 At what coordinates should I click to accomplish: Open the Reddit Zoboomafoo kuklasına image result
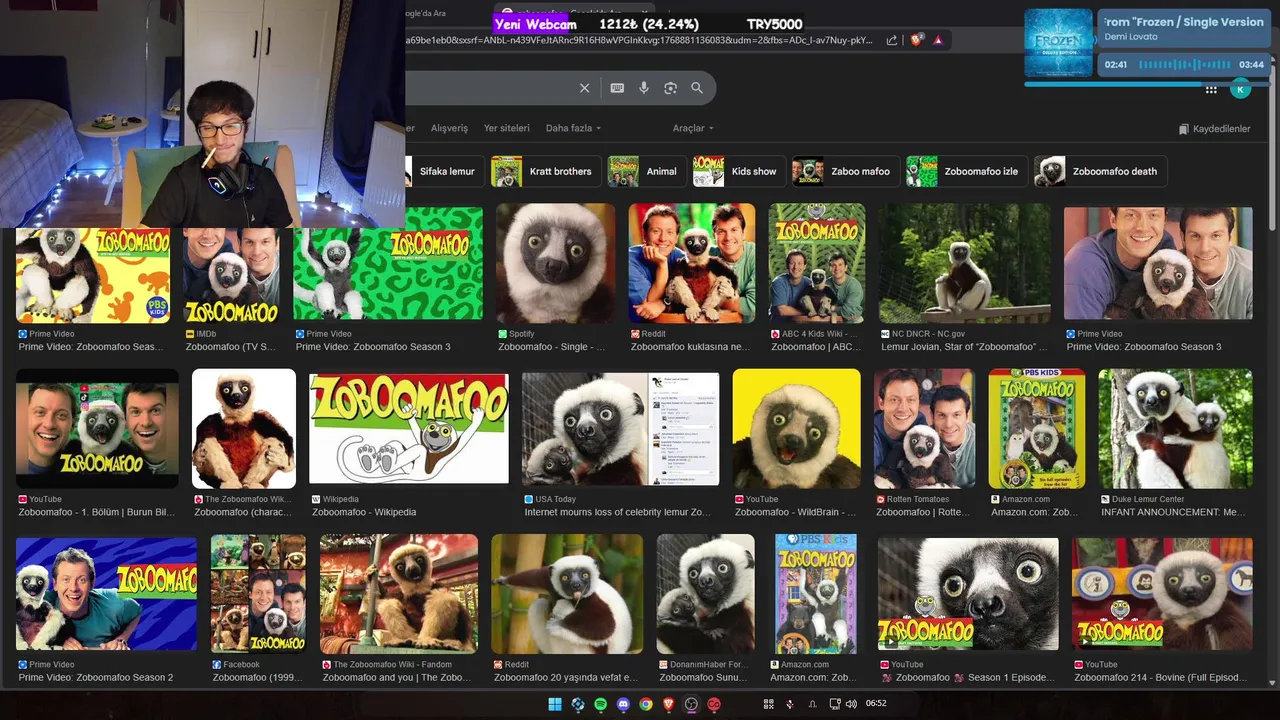(692, 264)
